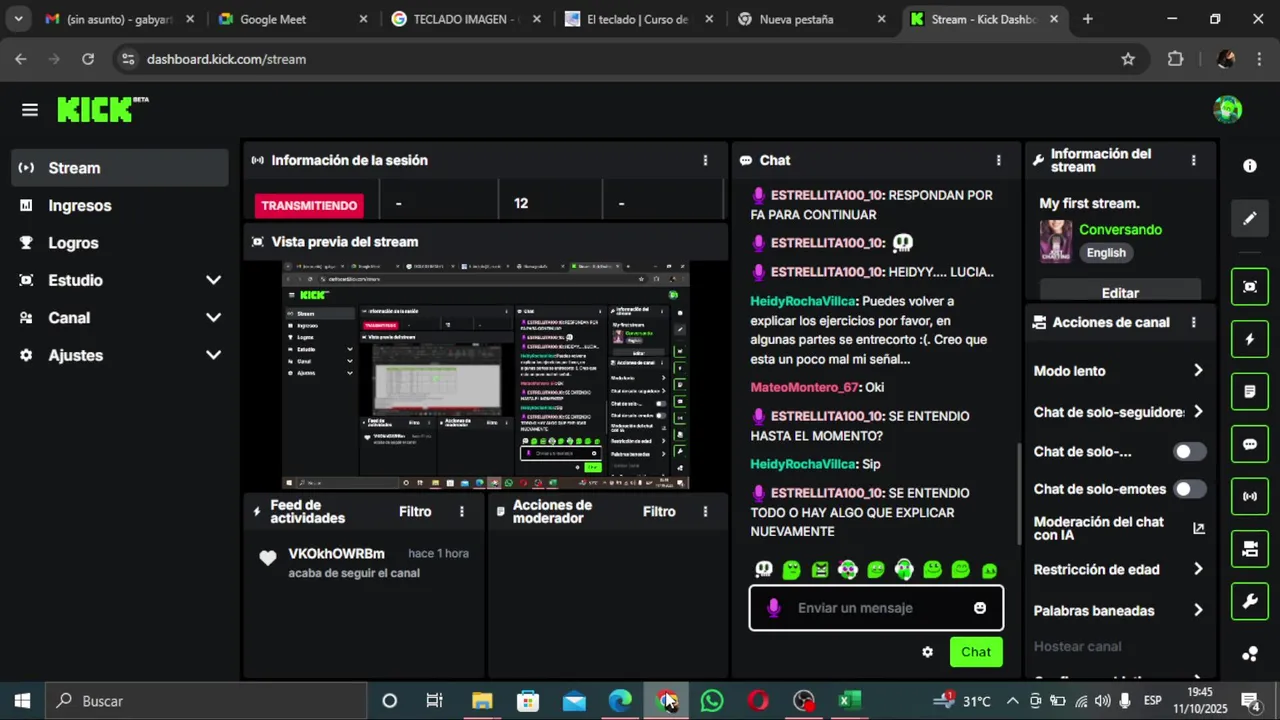Open the emoji picker in the message box
Viewport: 1280px width, 720px height.
[x=980, y=608]
